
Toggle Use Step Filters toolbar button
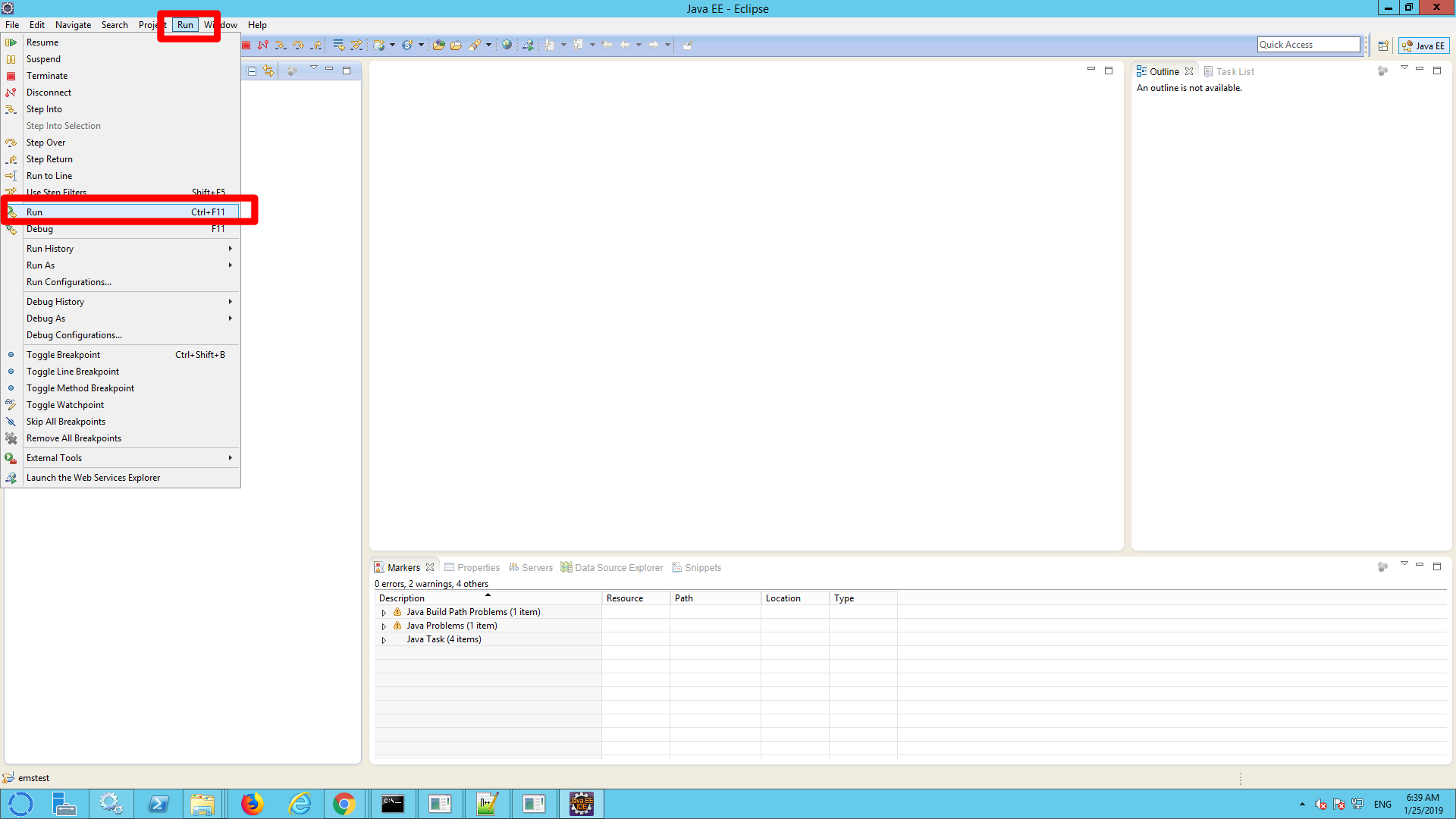[356, 45]
